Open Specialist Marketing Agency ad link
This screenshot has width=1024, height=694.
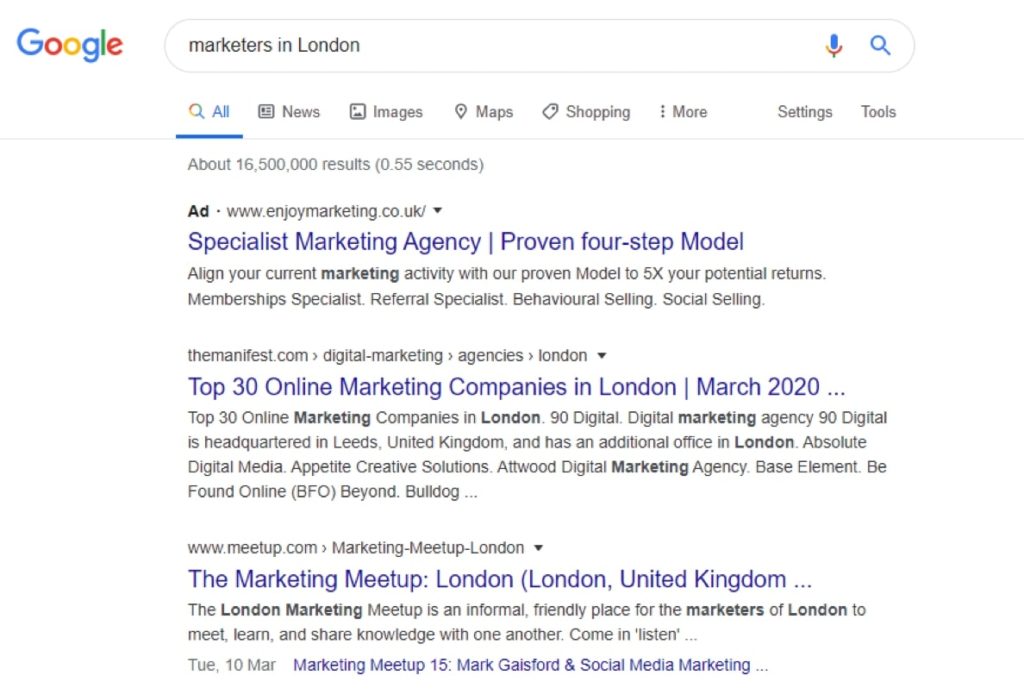click(x=466, y=242)
